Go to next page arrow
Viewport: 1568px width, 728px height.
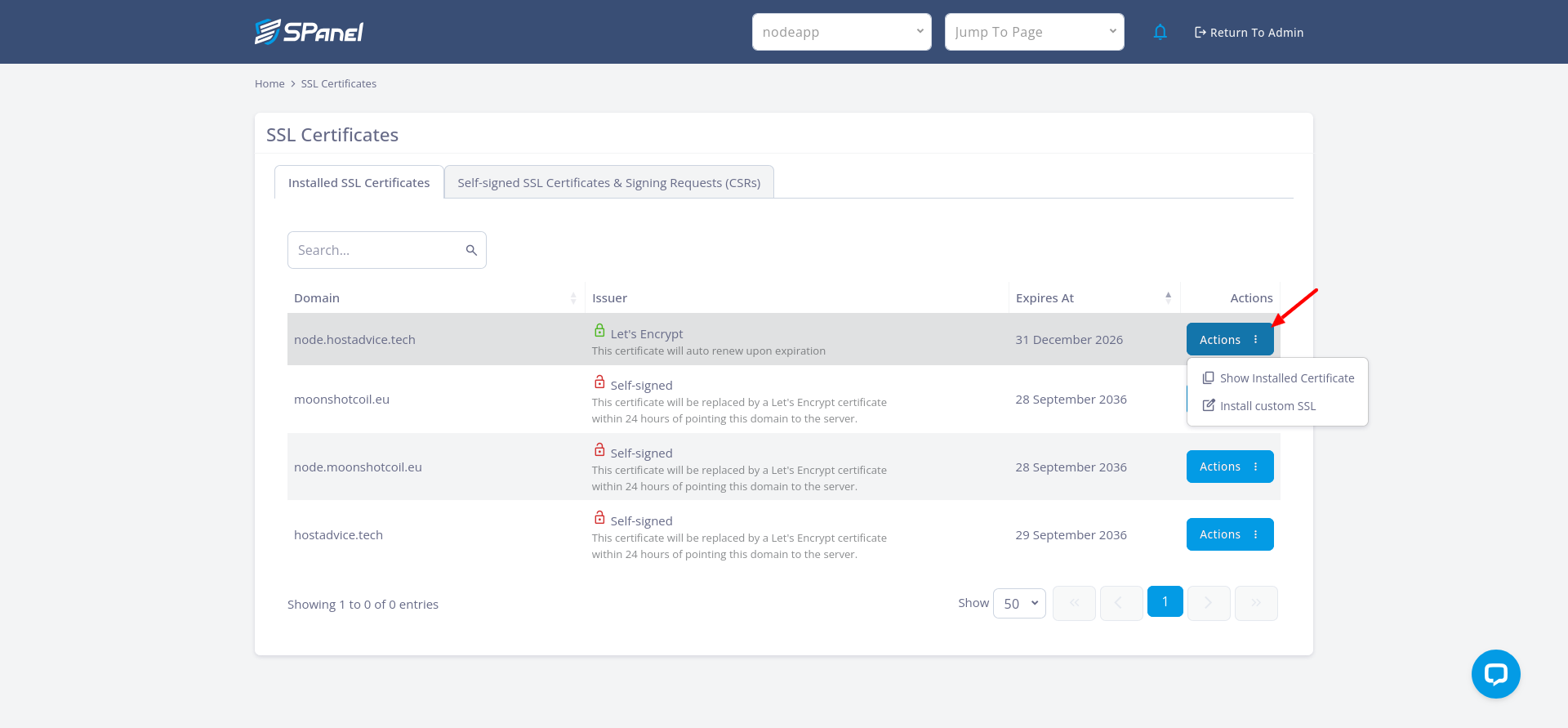pos(1209,603)
